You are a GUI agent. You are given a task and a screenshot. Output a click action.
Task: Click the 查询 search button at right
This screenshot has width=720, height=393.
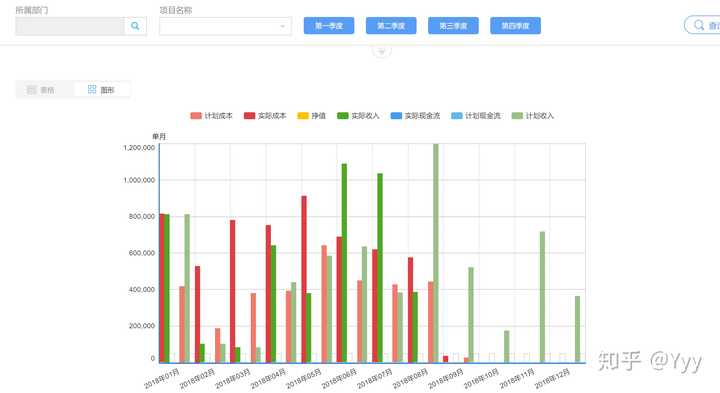tap(703, 25)
